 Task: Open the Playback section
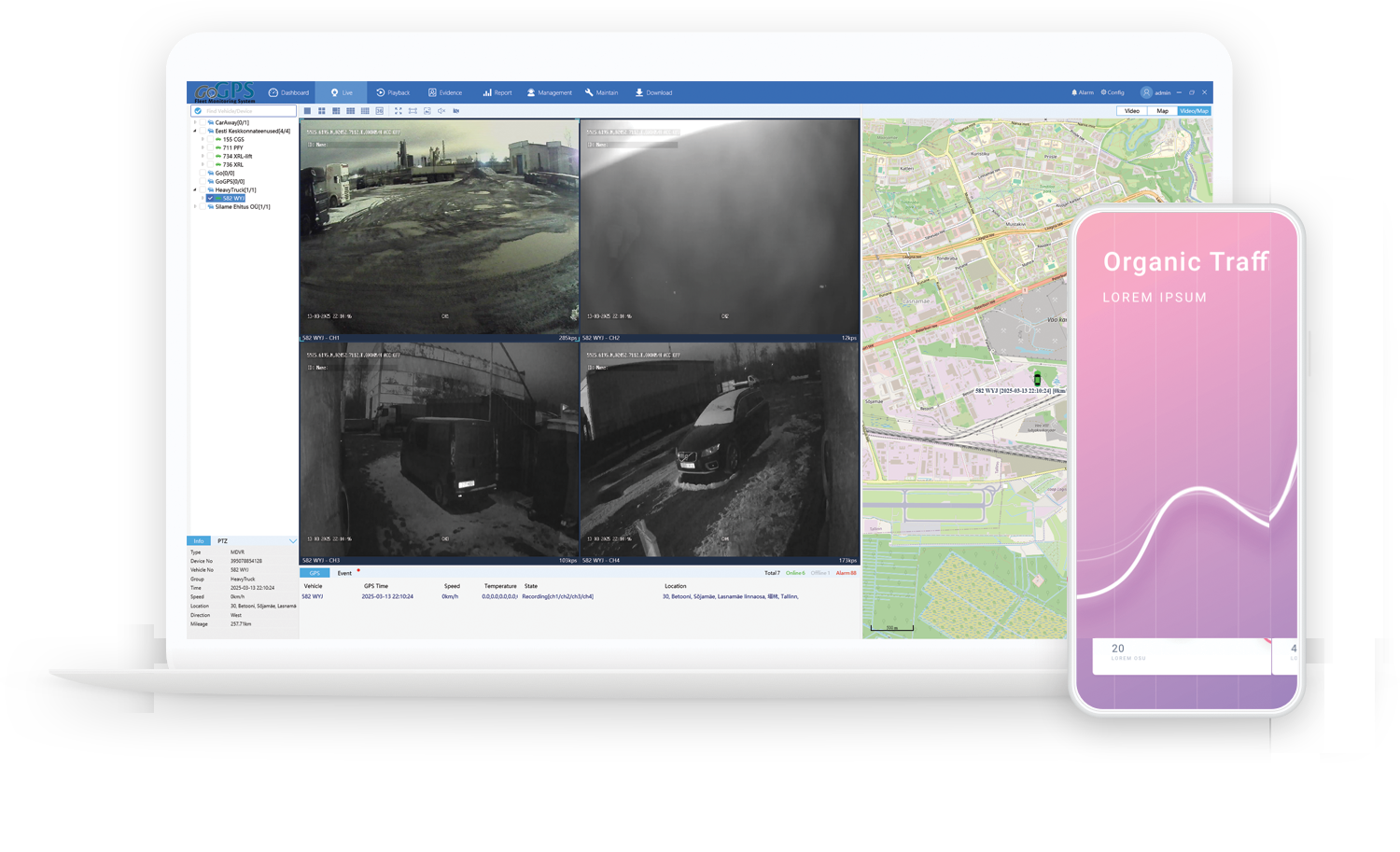tap(393, 92)
